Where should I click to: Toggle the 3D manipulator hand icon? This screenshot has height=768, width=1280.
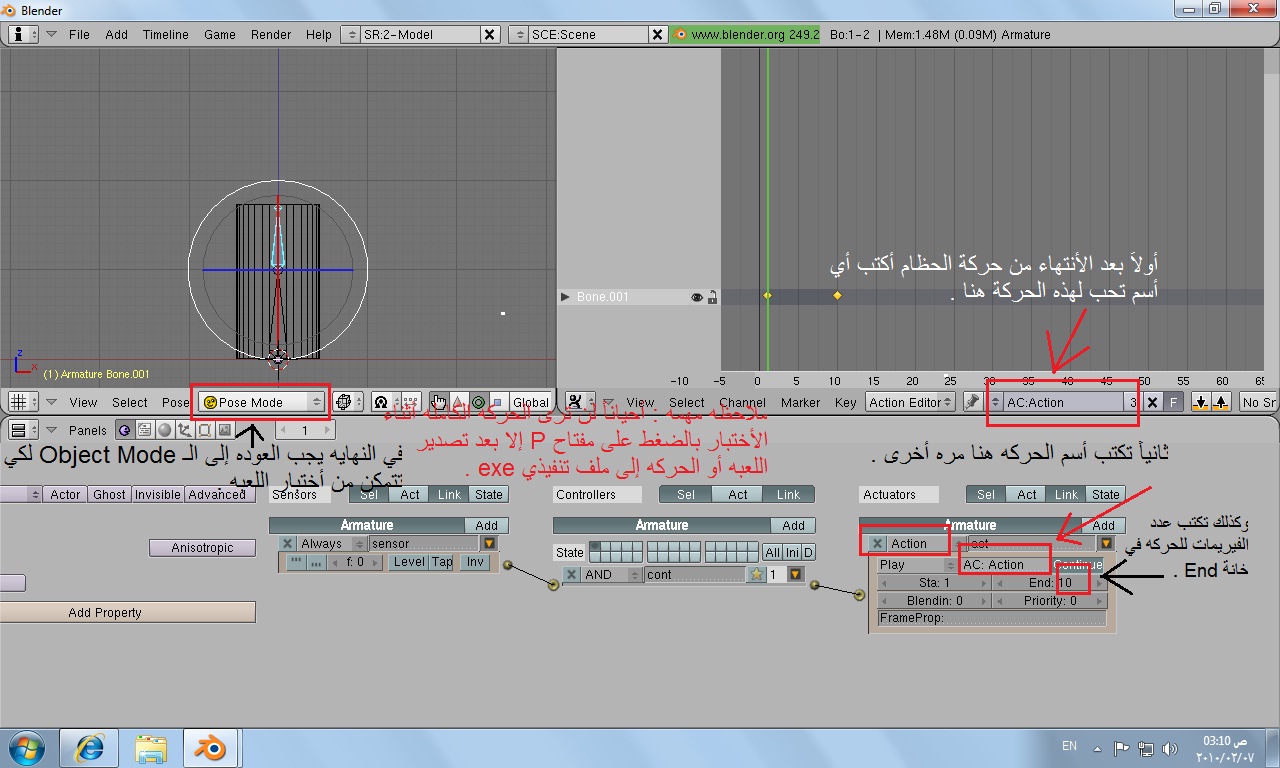click(x=438, y=402)
